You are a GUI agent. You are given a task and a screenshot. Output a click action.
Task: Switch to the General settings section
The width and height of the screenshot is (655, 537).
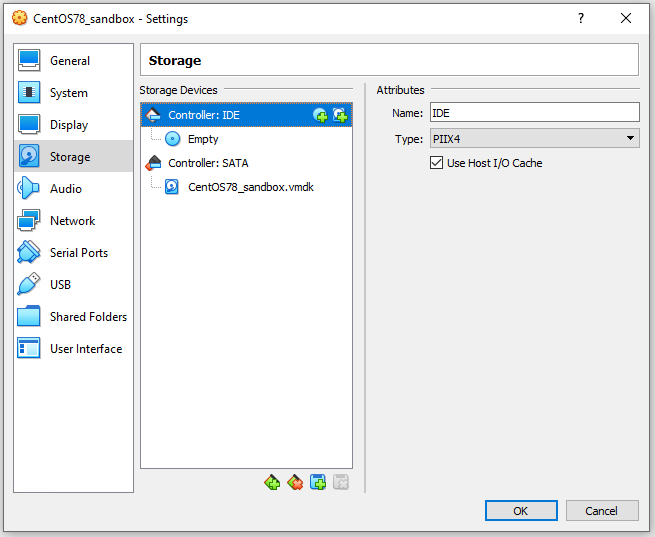[x=70, y=61]
